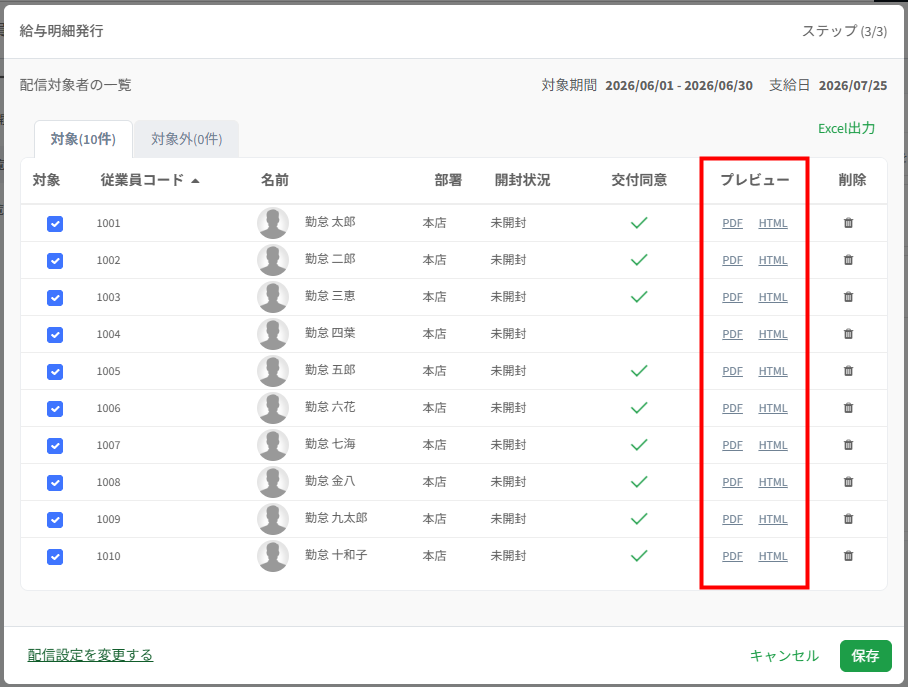
Task: Click trash icon for 勤怠 三恵
Action: click(848, 297)
